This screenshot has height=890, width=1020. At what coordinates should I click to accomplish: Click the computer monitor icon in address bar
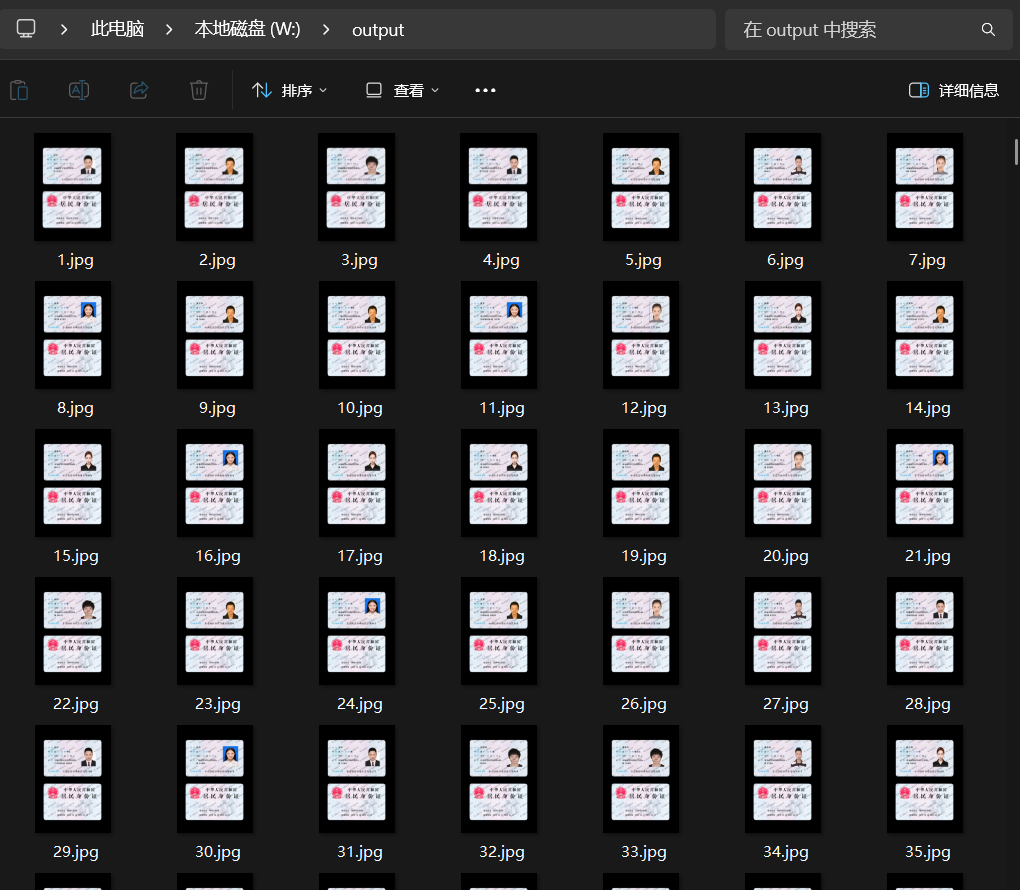coord(26,29)
